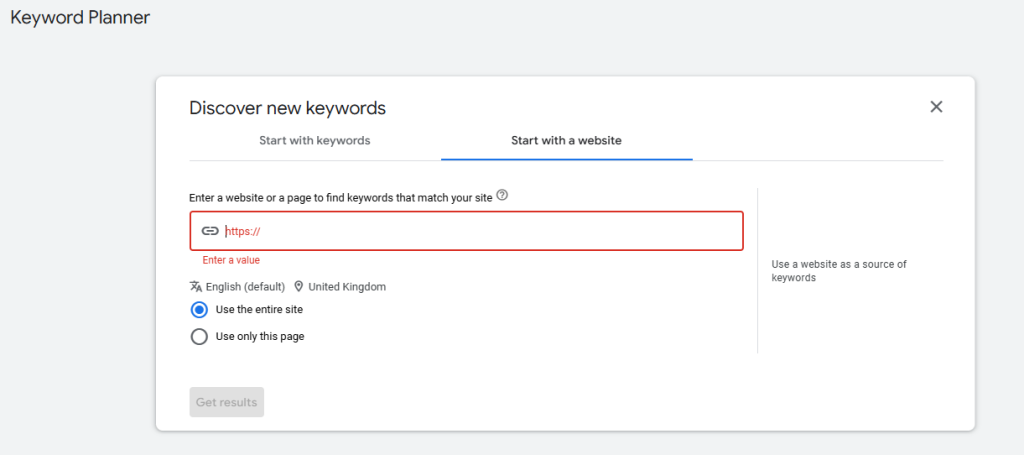Image resolution: width=1024 pixels, height=455 pixels.
Task: Close the Discover new keywords dialog
Action: (936, 107)
